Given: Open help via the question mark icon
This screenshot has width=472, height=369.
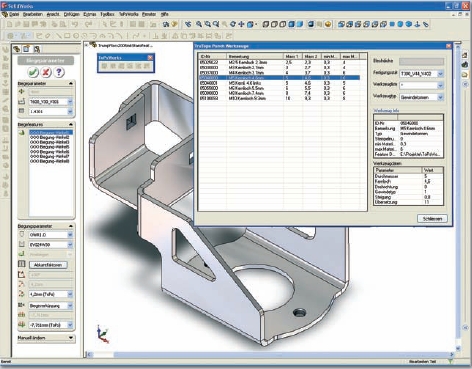Looking at the screenshot, I should click(x=59, y=72).
